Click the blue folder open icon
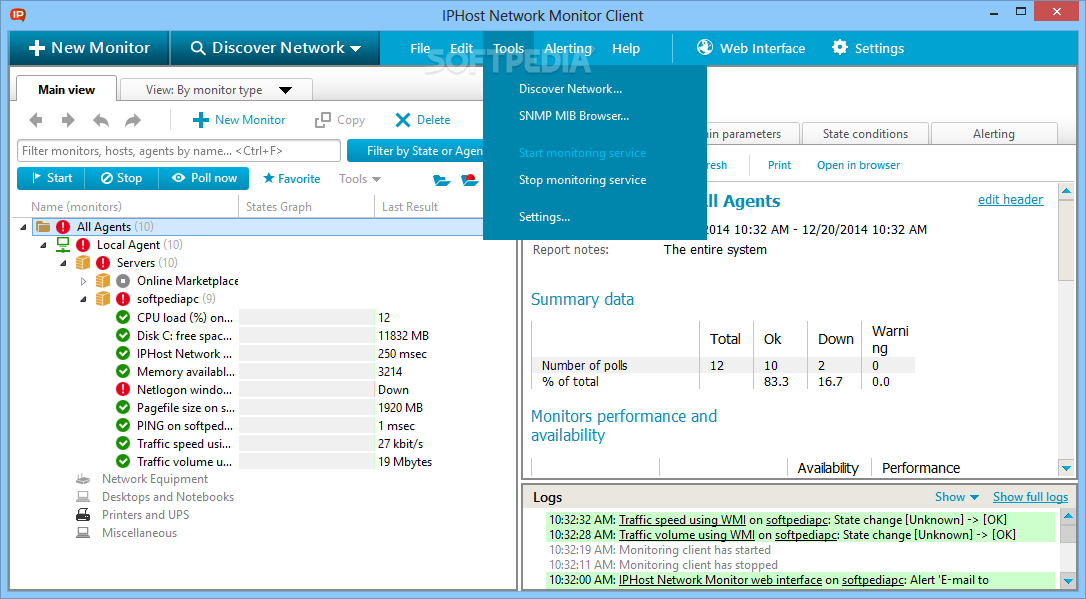The image size is (1086, 599). [x=441, y=180]
